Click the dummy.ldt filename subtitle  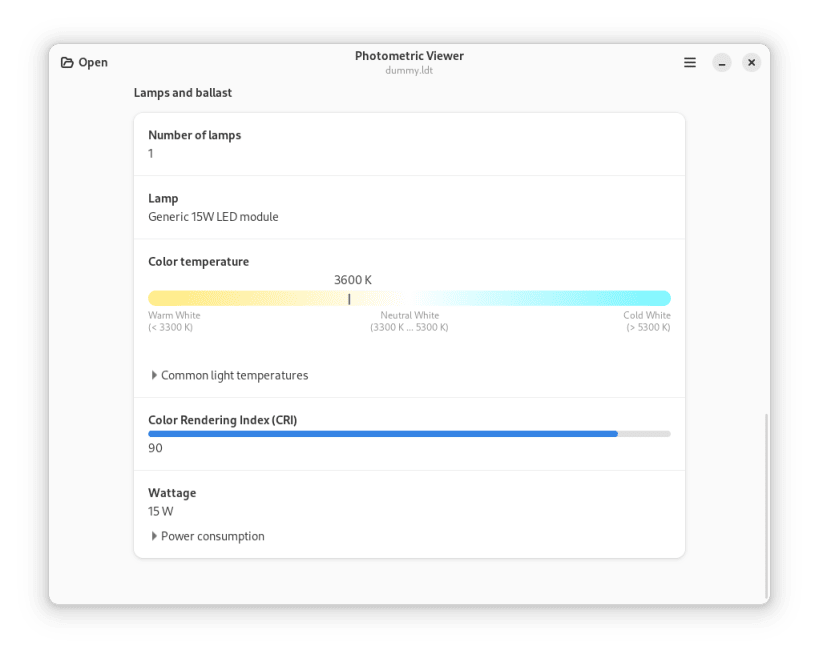coord(409,69)
